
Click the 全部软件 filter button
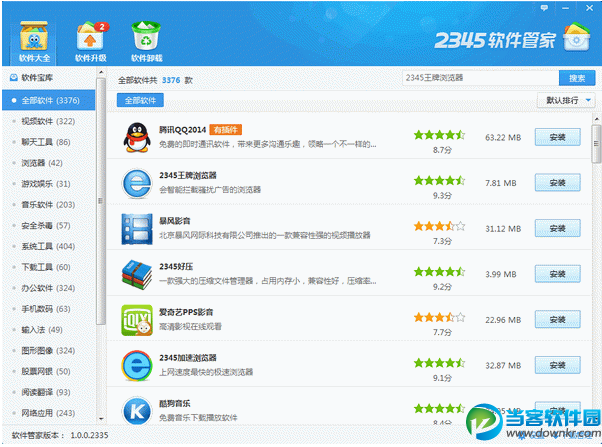140,100
